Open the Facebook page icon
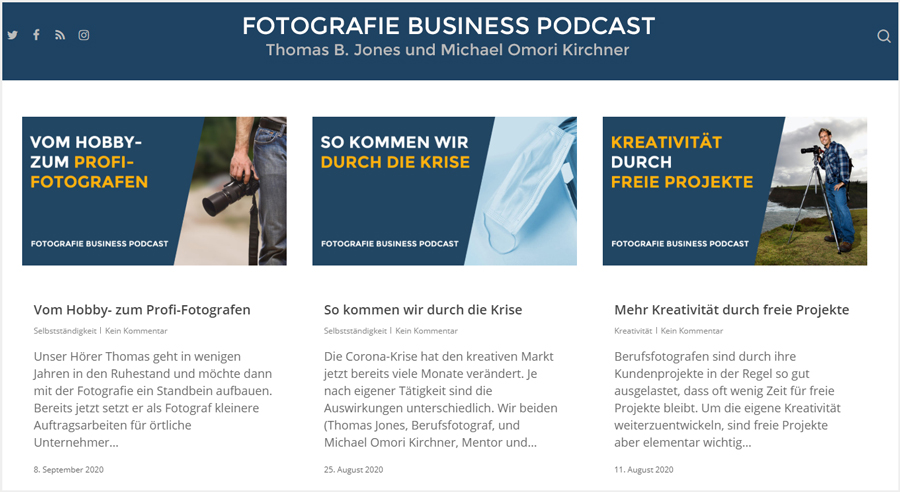900x492 pixels. (36, 35)
